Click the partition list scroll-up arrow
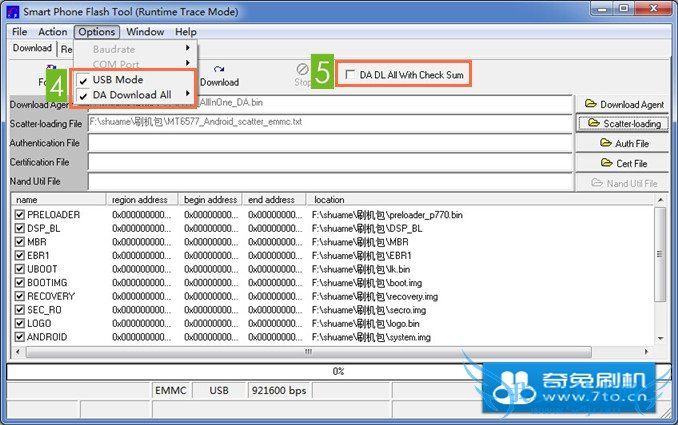Viewport: 678px width, 425px height. [x=660, y=200]
